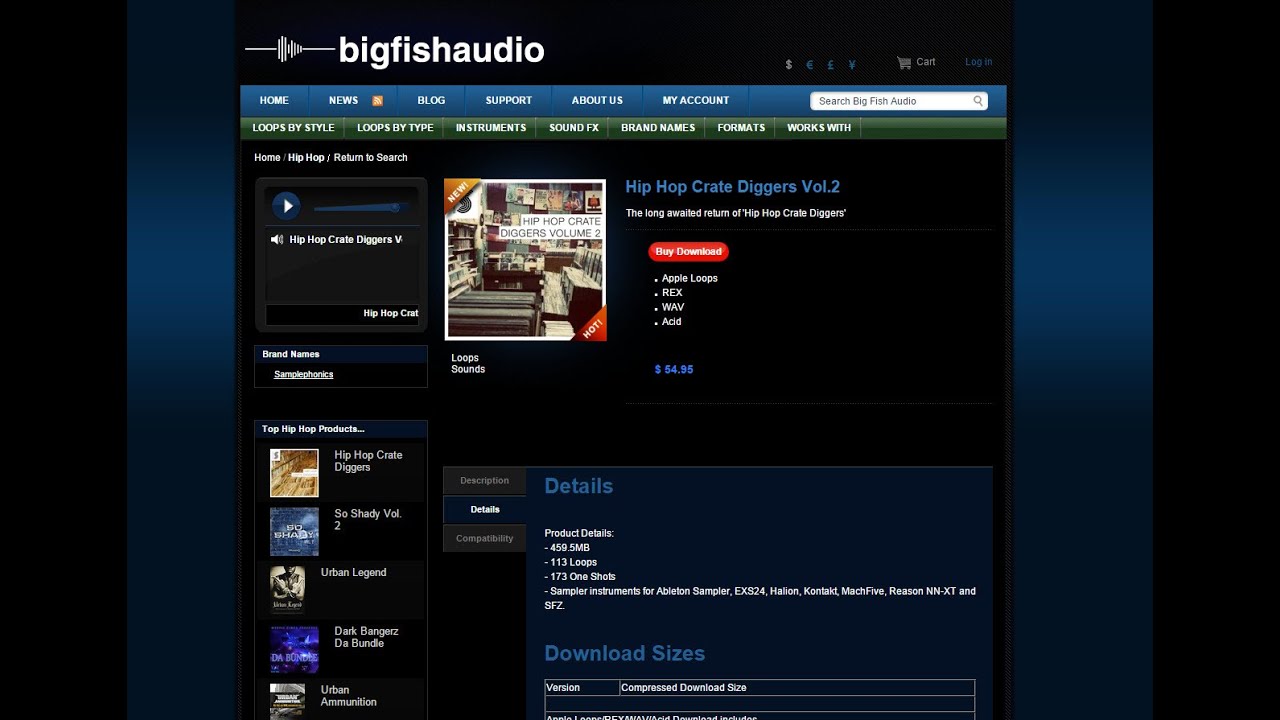Expand BRAND NAMES menu
Screen dimensions: 1280x720
[658, 128]
